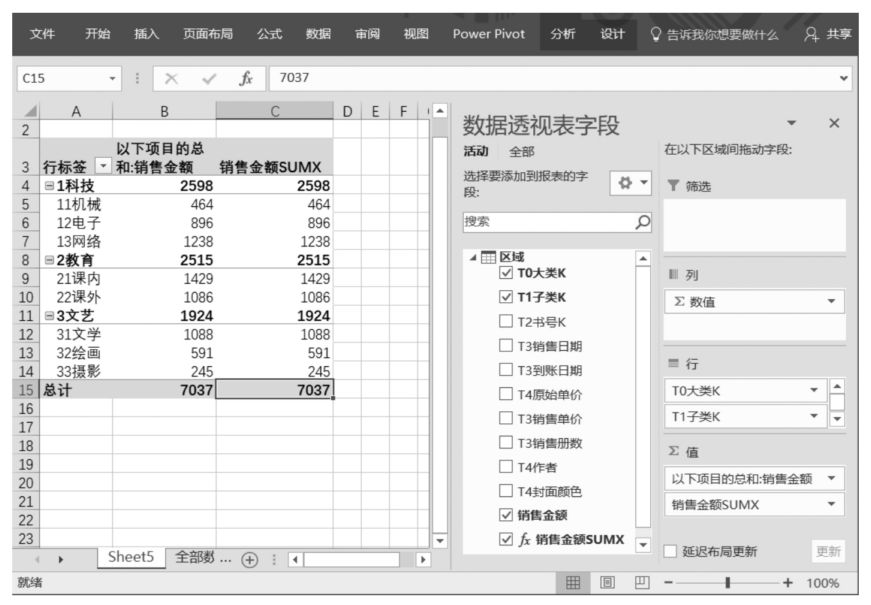The image size is (871, 605).
Task: Open the field list gear tools button
Action: pos(630,183)
